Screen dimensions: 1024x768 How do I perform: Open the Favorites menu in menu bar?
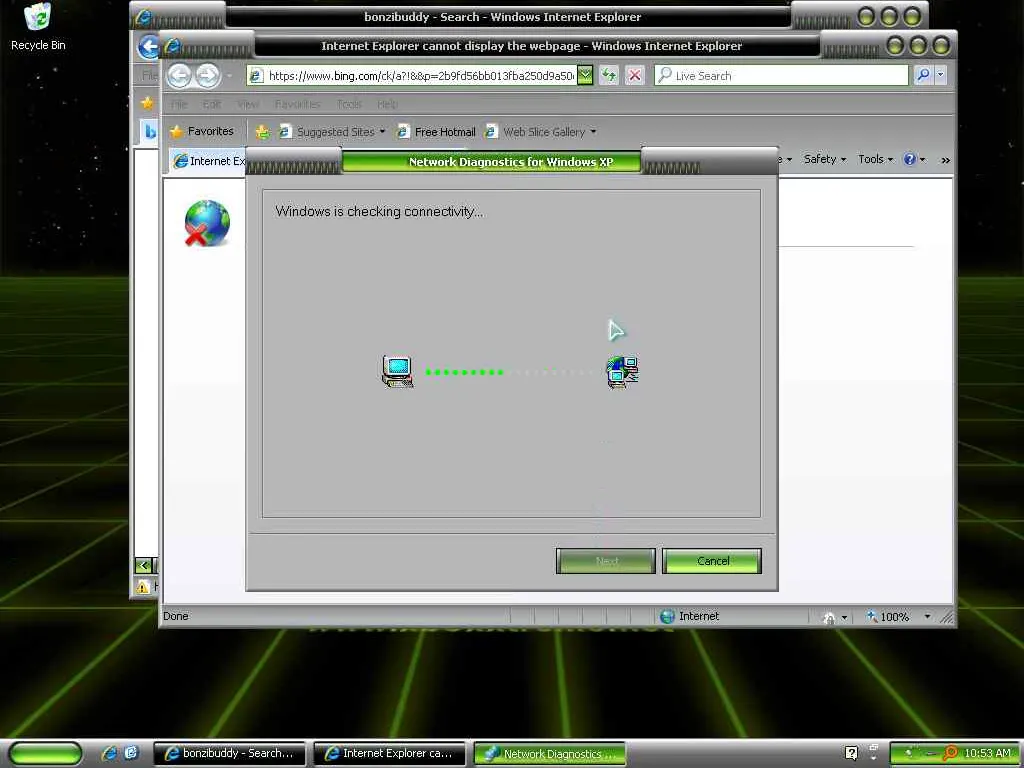[x=298, y=104]
